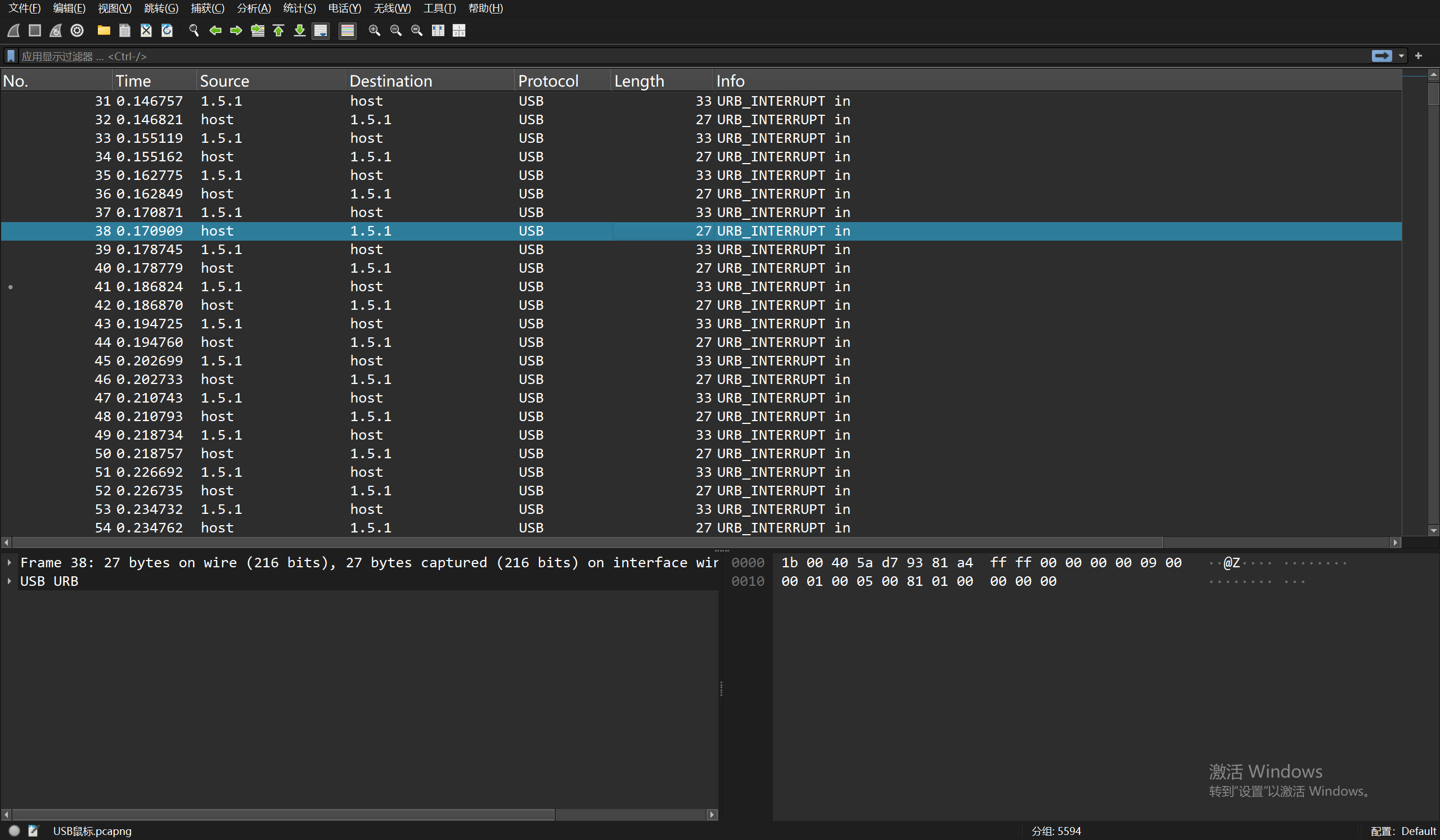Expand the Frame 38 tree item

click(9, 562)
